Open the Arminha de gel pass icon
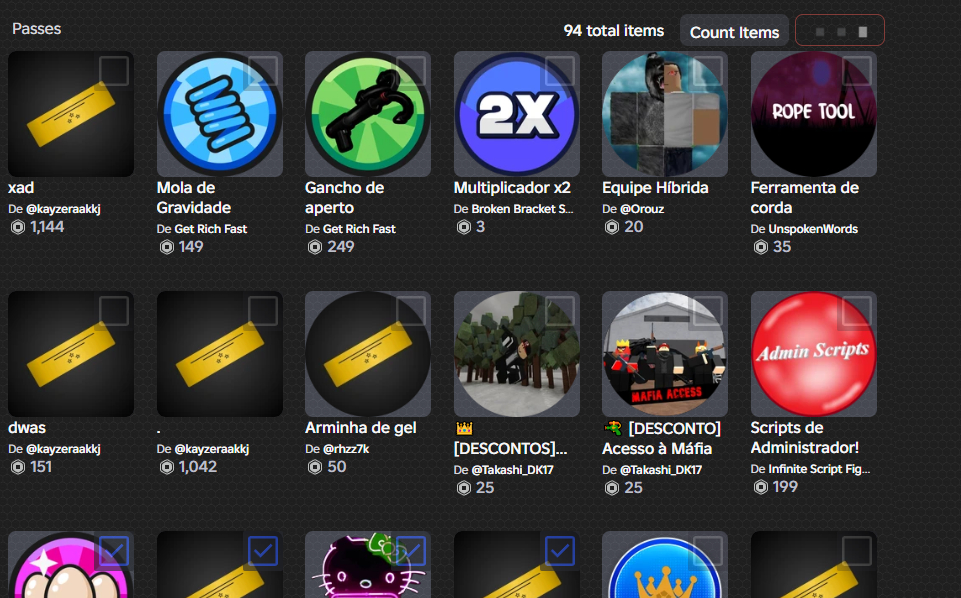Image resolution: width=961 pixels, height=598 pixels. [x=368, y=354]
